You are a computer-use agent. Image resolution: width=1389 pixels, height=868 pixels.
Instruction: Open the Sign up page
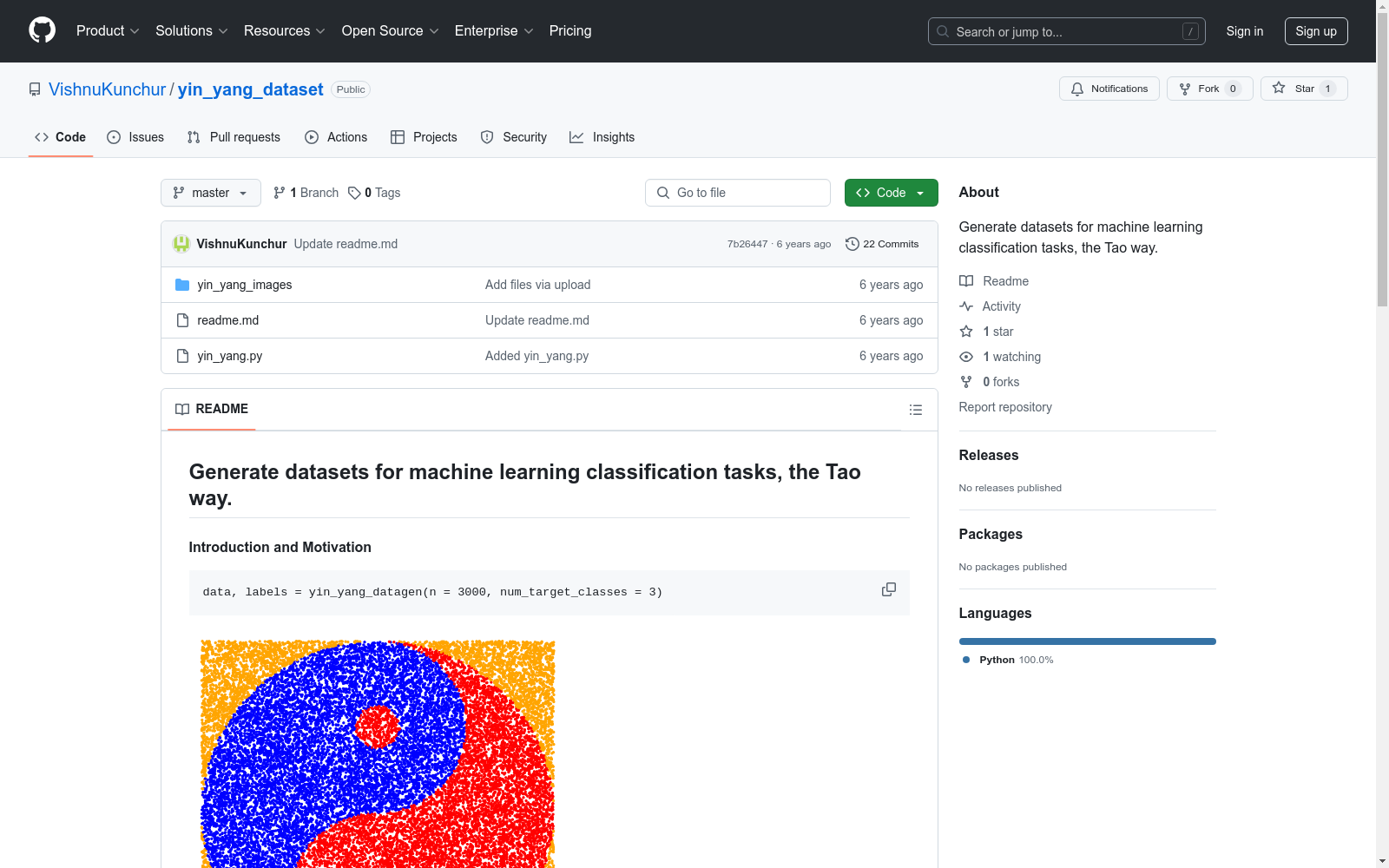tap(1316, 31)
